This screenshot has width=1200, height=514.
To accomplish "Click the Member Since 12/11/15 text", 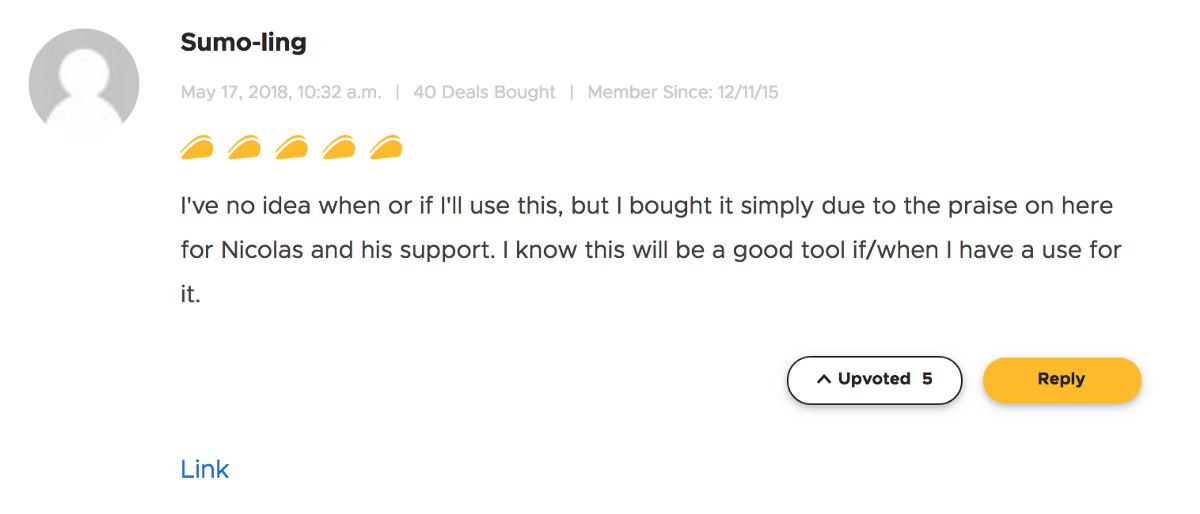I will (x=683, y=92).
